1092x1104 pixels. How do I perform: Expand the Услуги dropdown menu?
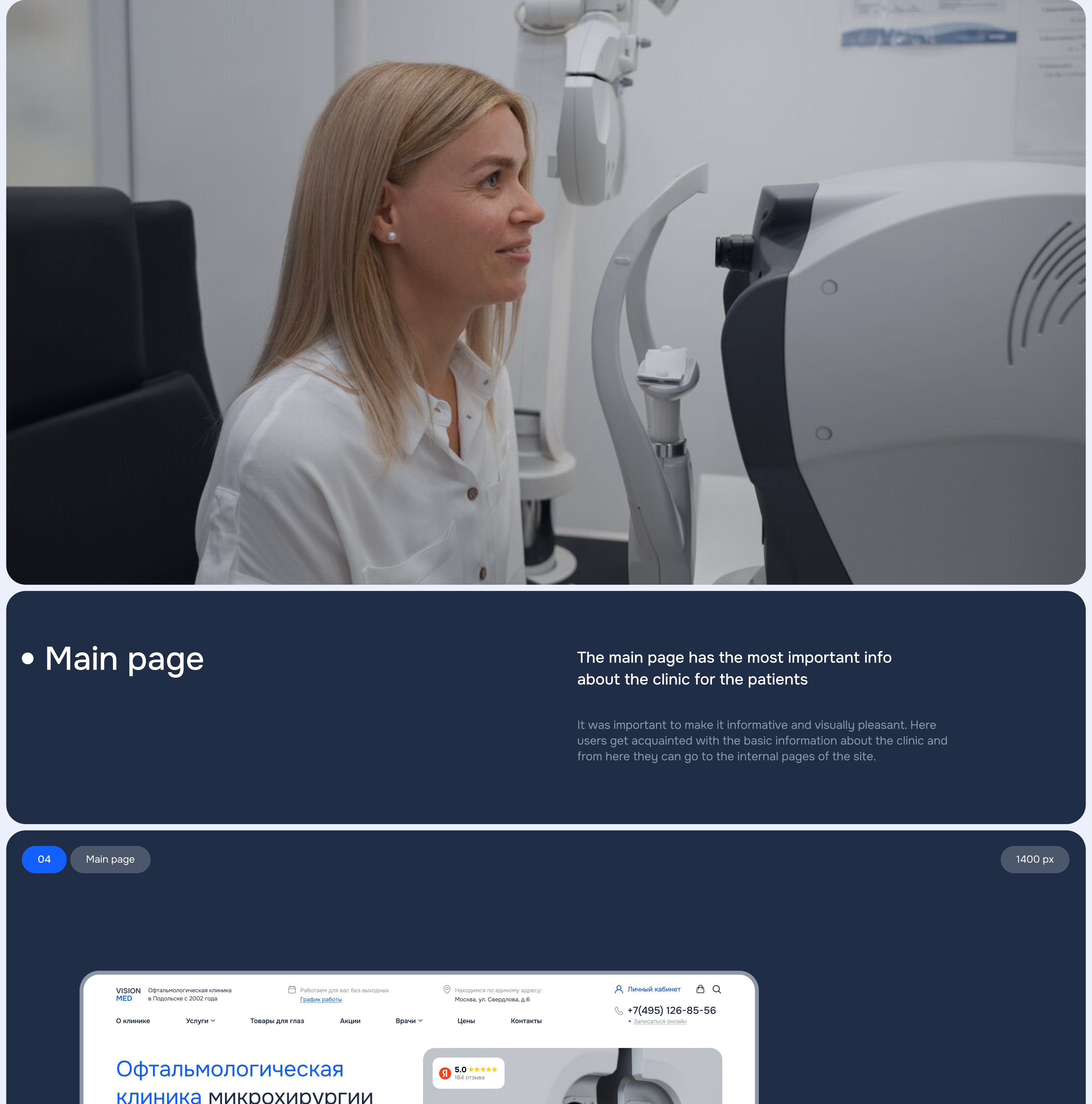coord(200,1021)
